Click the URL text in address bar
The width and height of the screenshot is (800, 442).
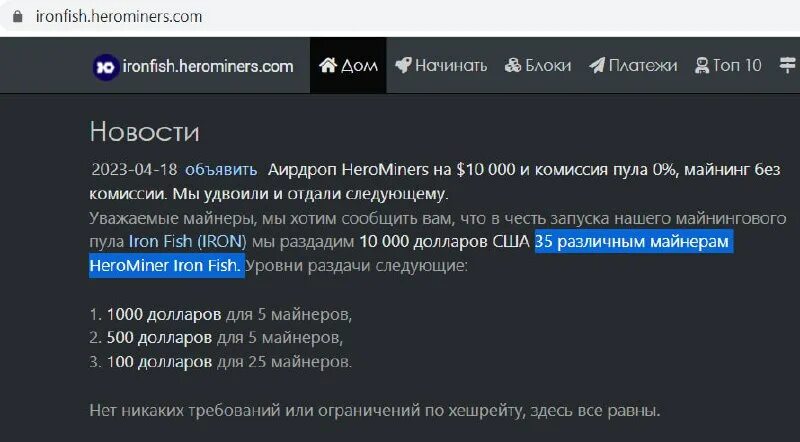(x=119, y=16)
